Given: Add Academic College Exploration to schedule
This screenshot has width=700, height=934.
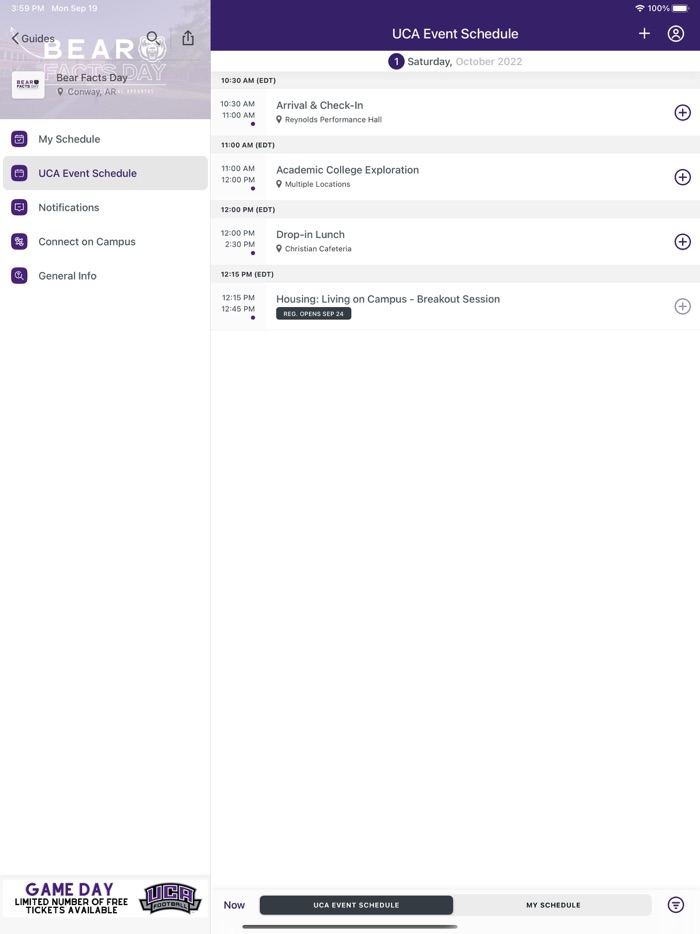Looking at the screenshot, I should (682, 177).
